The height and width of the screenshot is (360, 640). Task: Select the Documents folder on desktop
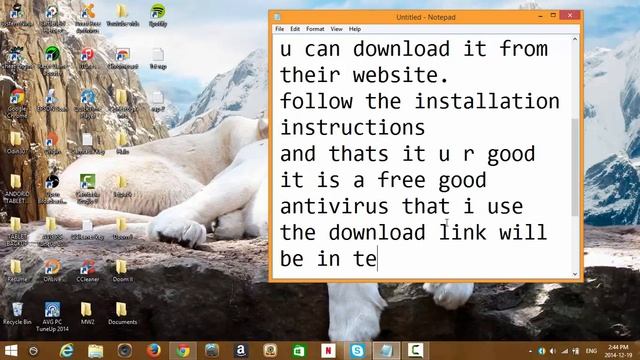pos(122,314)
